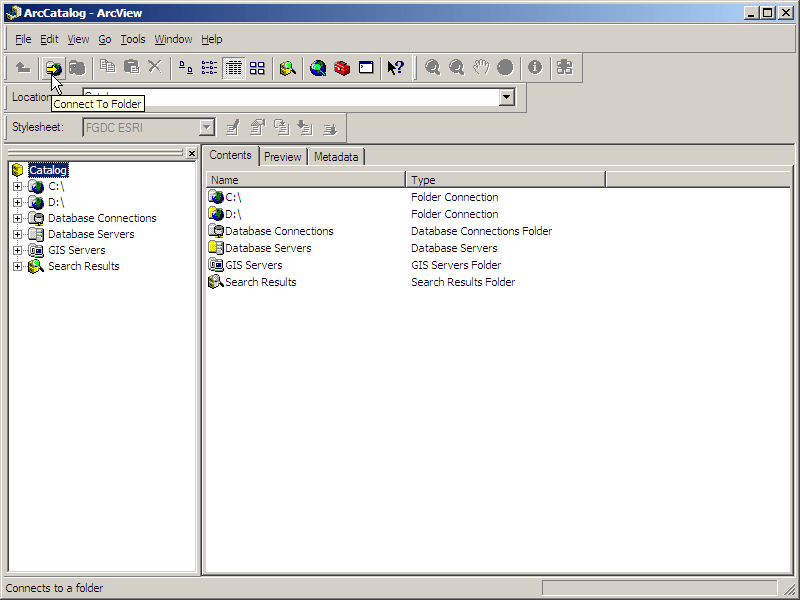
Task: Open the File menu
Action: pyautogui.click(x=23, y=39)
